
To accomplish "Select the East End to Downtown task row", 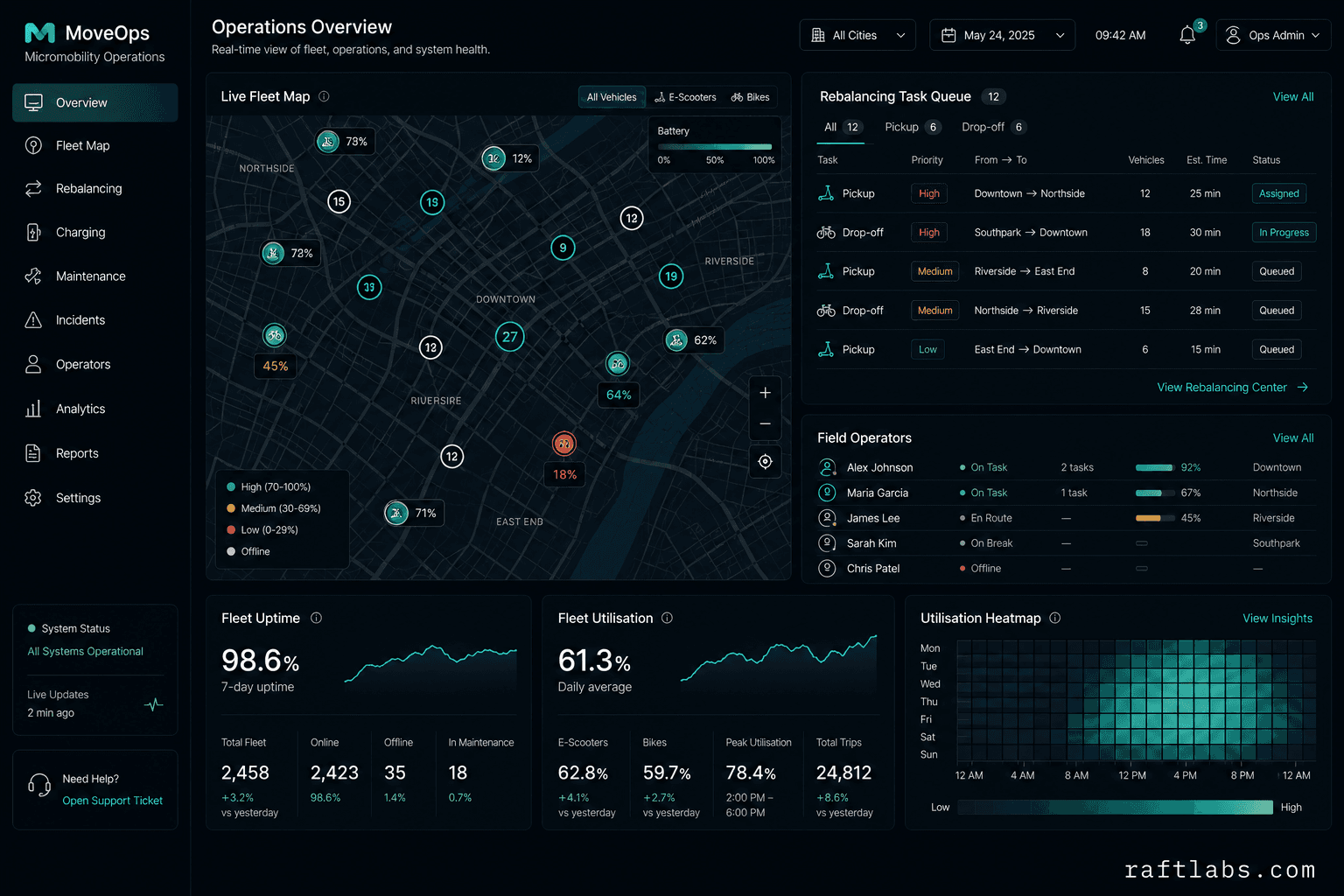I will click(1066, 349).
